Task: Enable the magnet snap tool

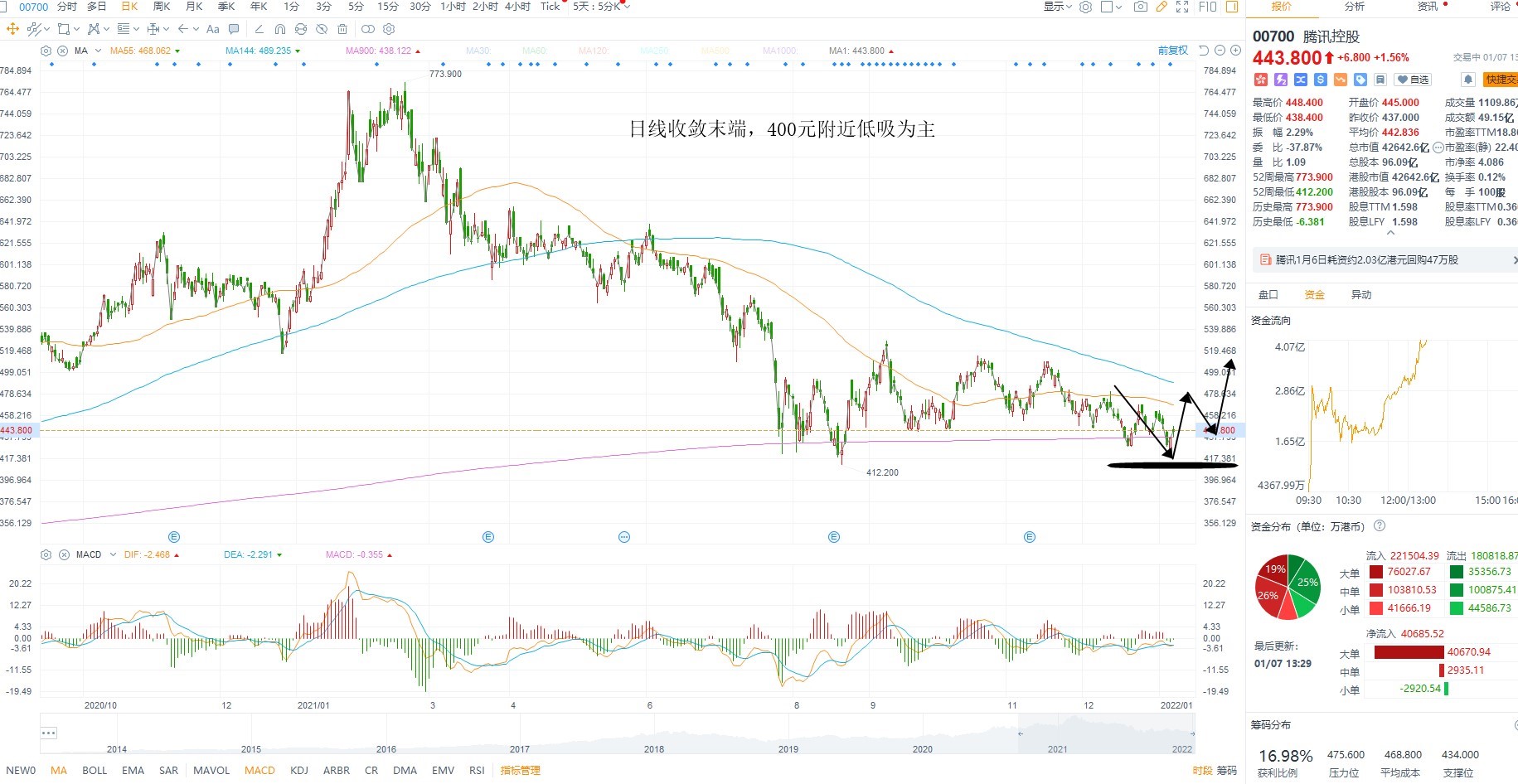Action: (279, 29)
